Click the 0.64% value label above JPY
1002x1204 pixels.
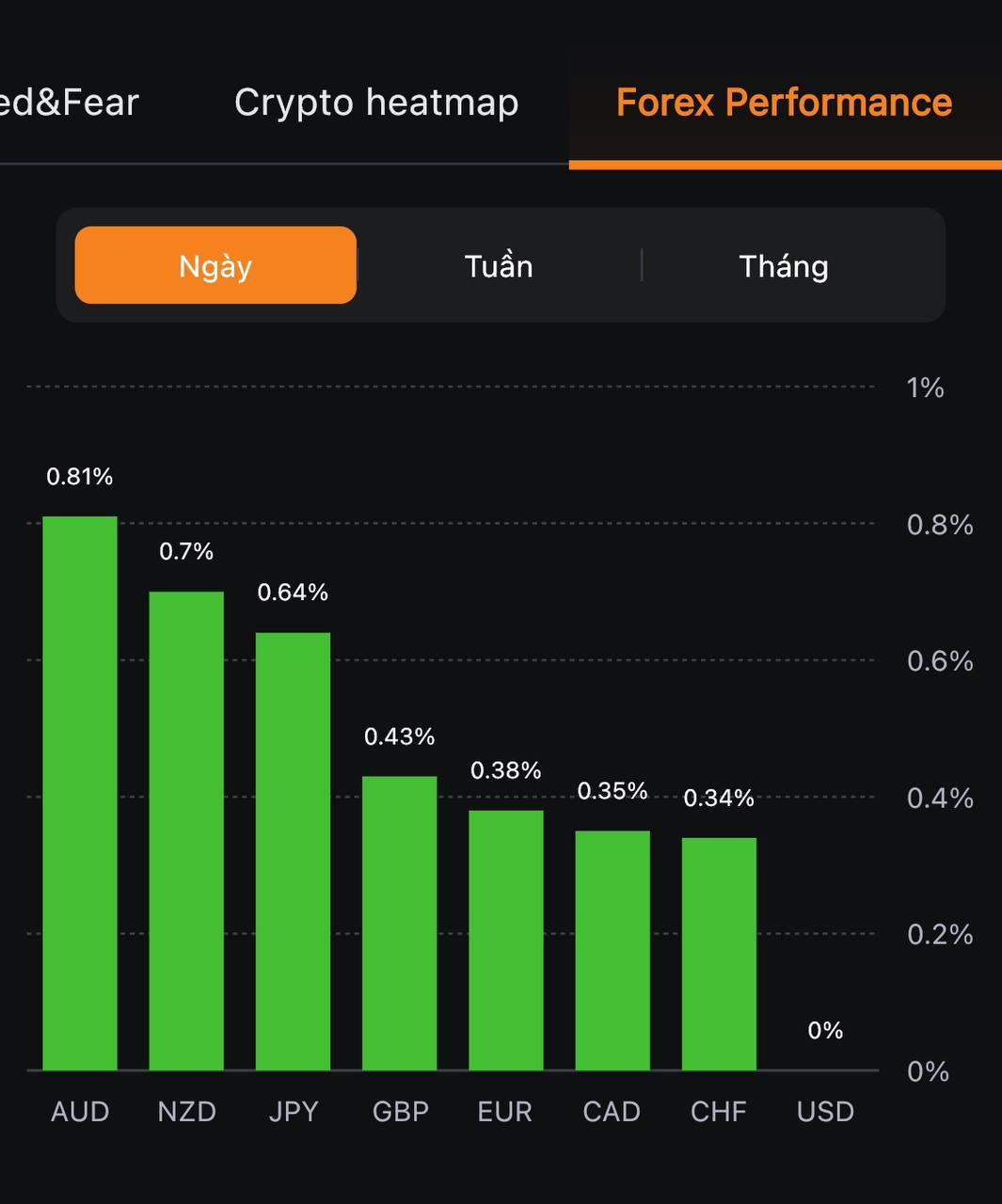pyautogui.click(x=293, y=593)
